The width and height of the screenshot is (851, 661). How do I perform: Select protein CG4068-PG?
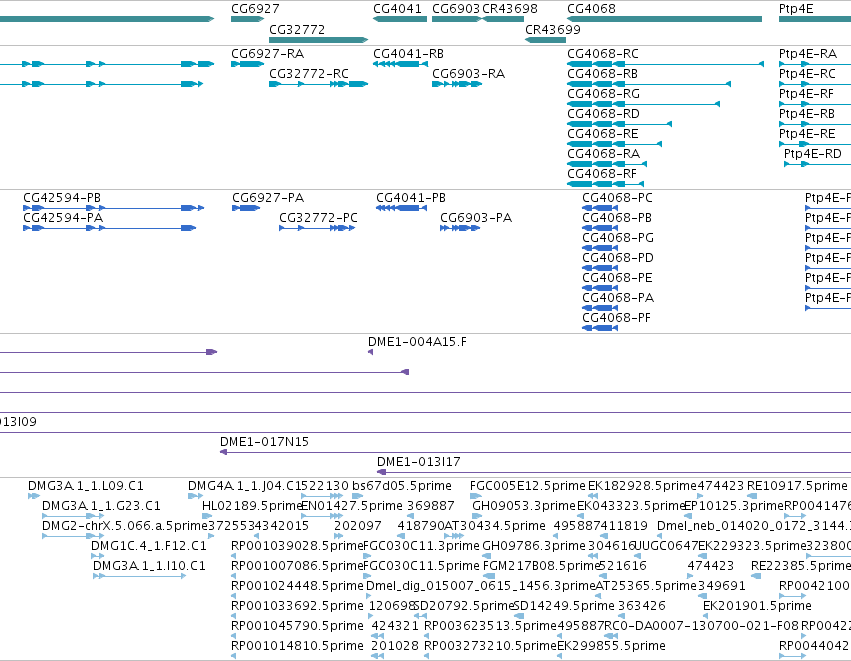pos(618,238)
